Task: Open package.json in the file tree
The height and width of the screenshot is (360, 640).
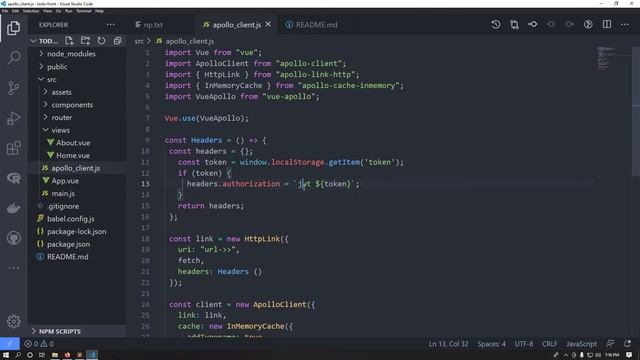Action: coord(77,244)
